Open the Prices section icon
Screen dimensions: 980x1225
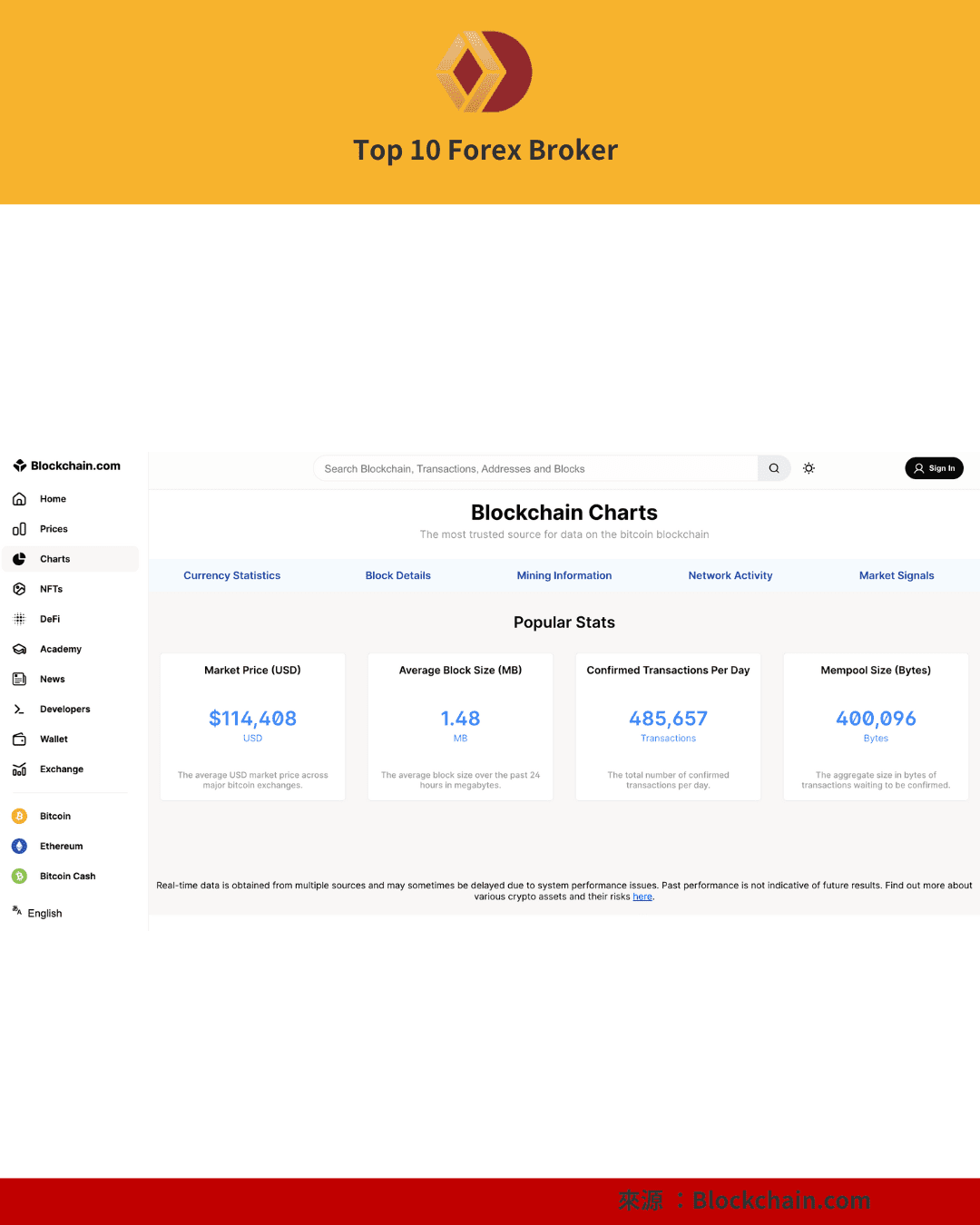[20, 528]
